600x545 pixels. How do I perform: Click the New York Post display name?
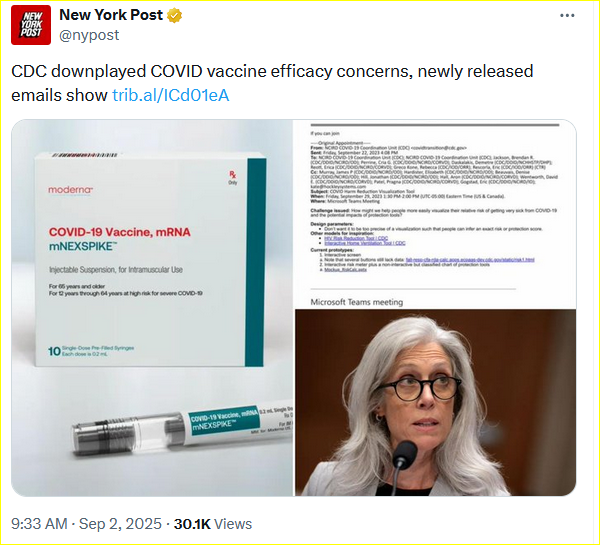pos(111,15)
